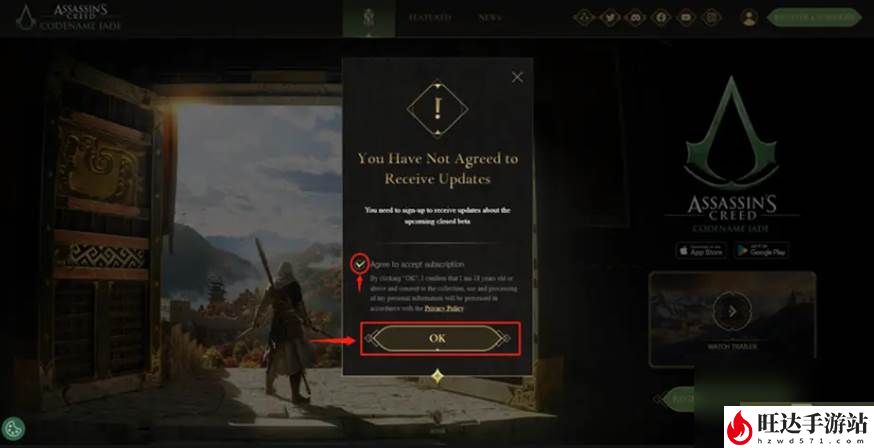The height and width of the screenshot is (448, 874).
Task: Click the Codename Jade logo top left
Action: pos(68,18)
